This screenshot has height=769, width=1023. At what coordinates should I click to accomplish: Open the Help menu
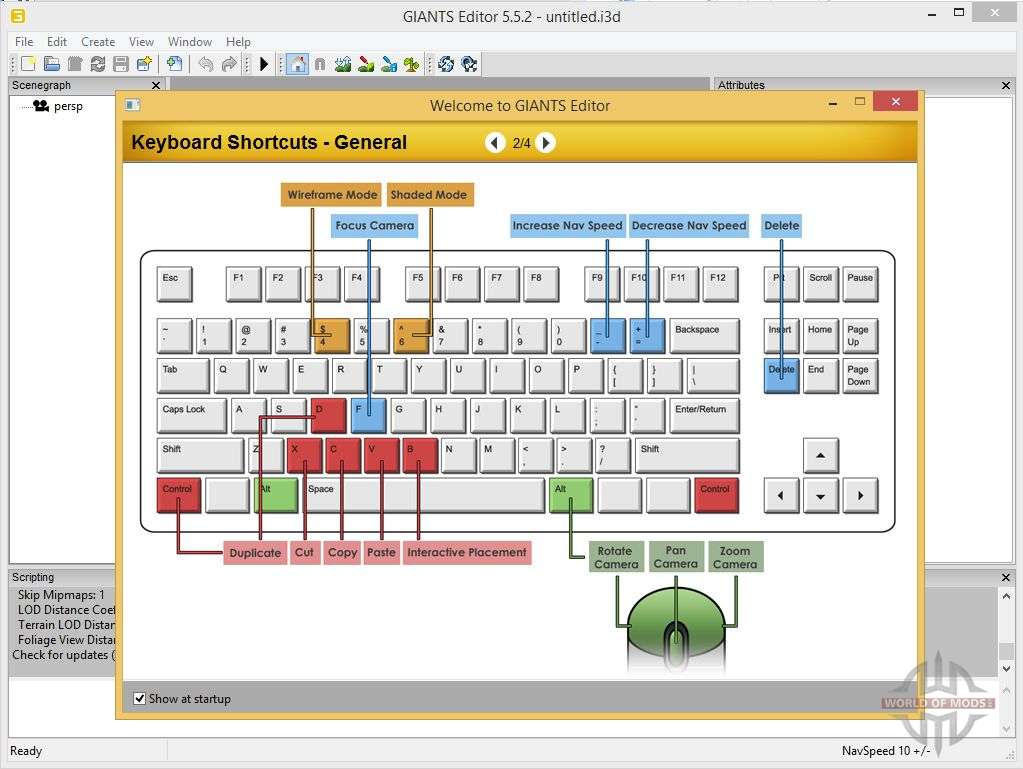238,42
